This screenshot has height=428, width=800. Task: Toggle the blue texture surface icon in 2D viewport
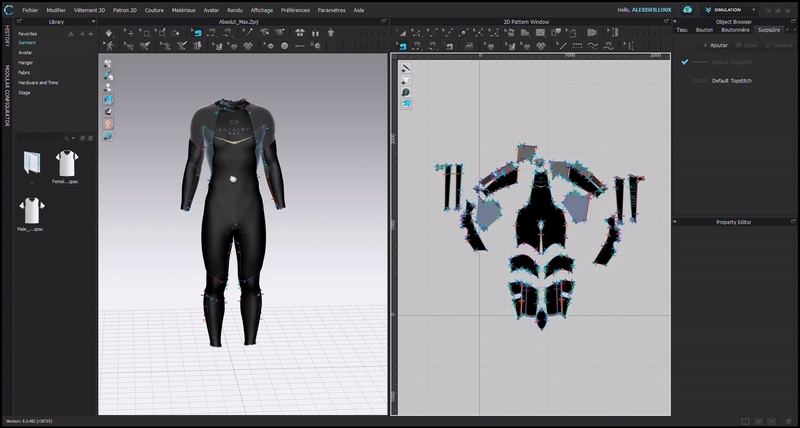[x=405, y=103]
